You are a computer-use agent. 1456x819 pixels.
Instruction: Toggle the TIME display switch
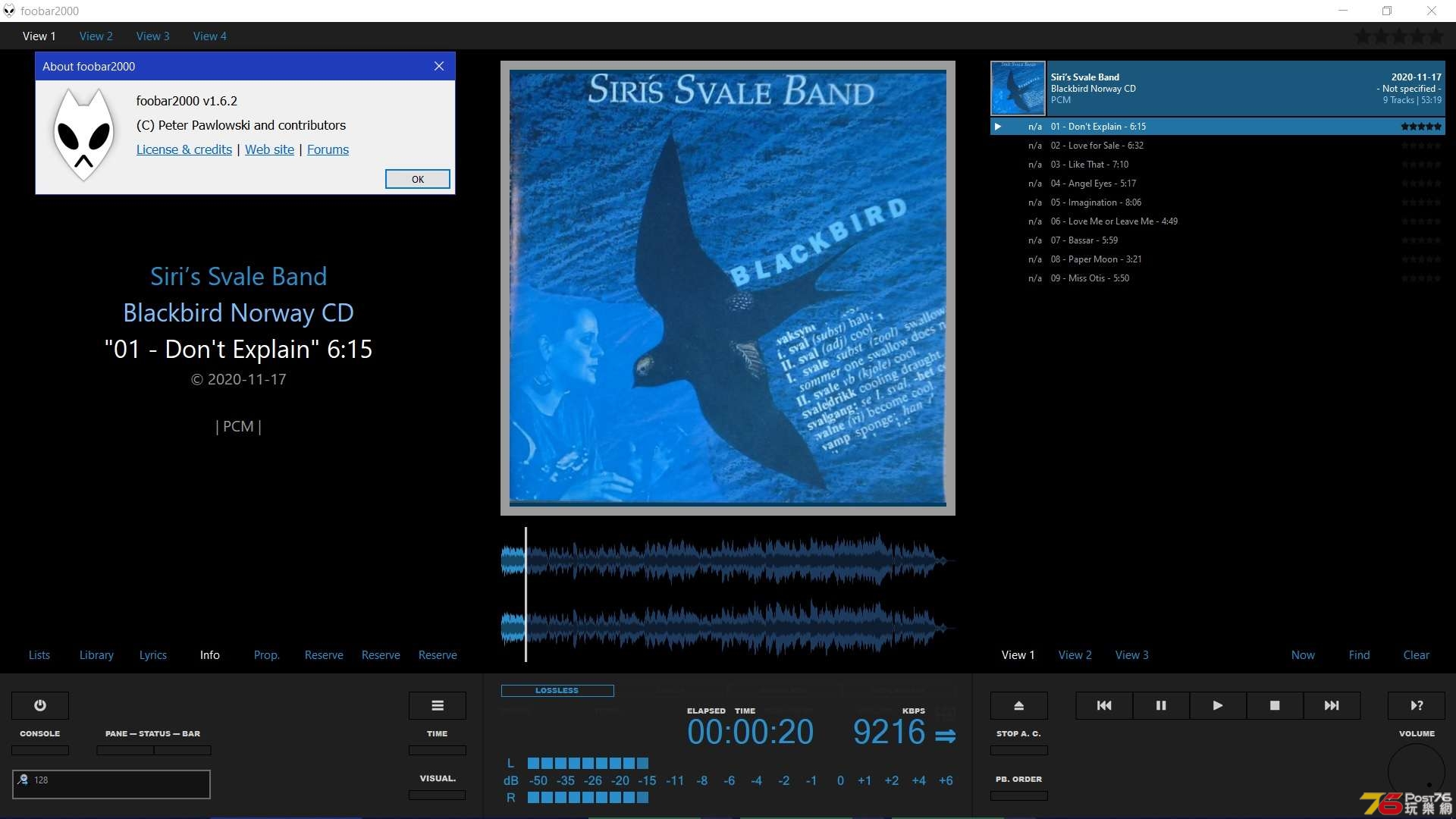[438, 750]
